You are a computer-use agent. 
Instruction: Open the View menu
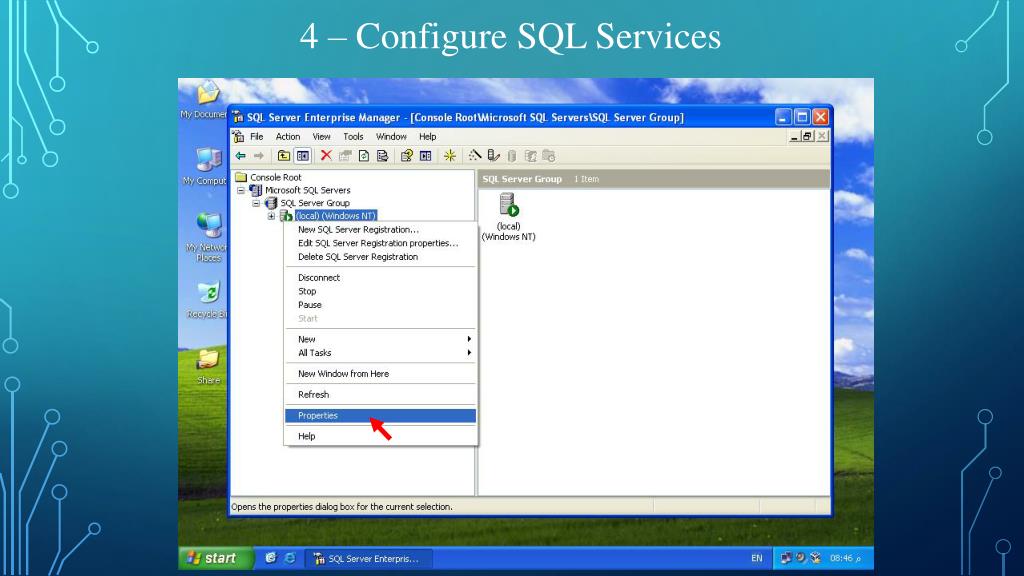point(321,136)
